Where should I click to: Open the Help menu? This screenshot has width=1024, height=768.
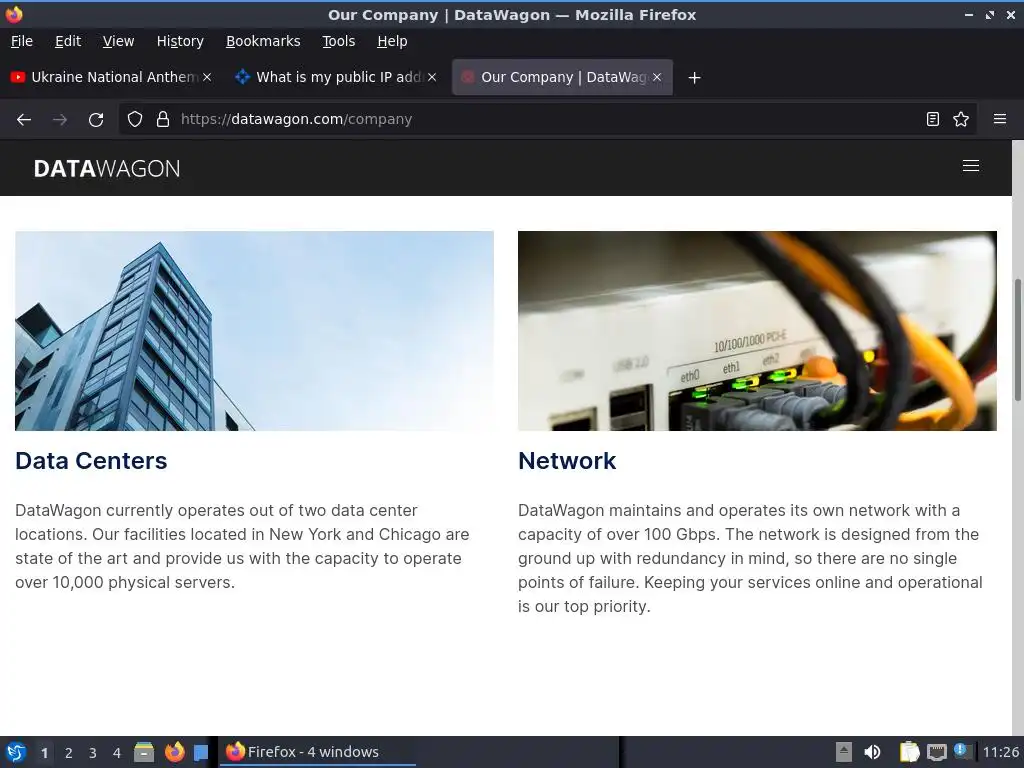click(392, 41)
